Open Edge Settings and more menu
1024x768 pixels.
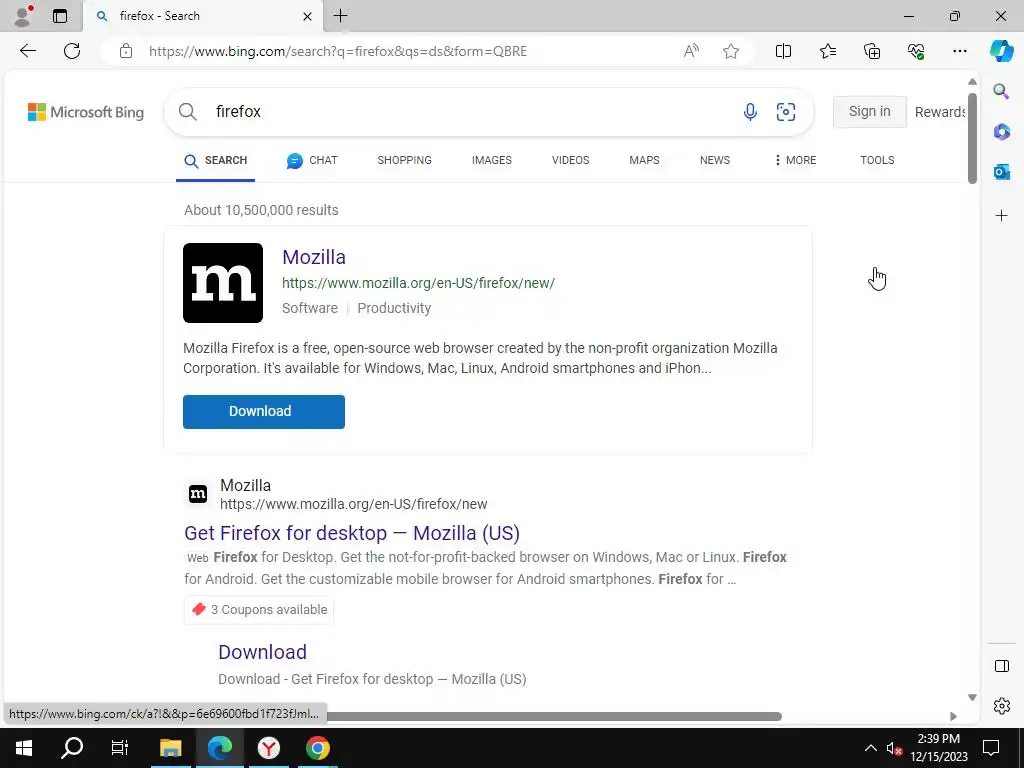[959, 51]
